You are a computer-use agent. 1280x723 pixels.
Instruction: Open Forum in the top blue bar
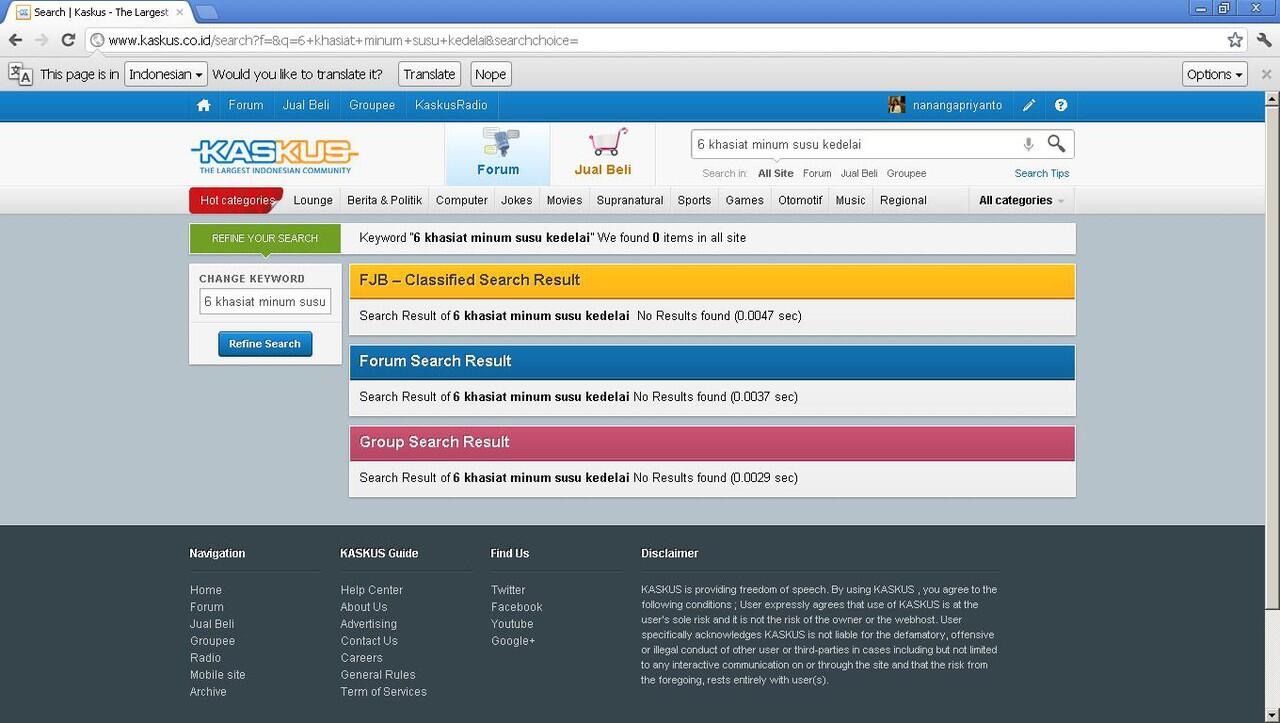point(246,105)
